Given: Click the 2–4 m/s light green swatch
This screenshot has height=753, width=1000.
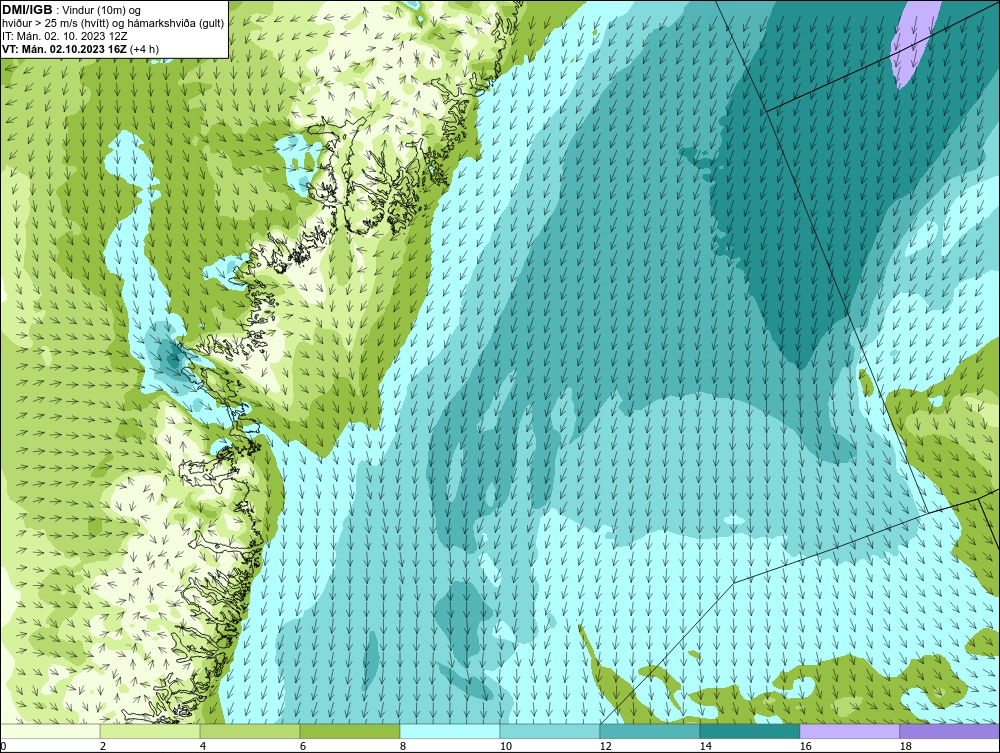Looking at the screenshot, I should [150, 731].
